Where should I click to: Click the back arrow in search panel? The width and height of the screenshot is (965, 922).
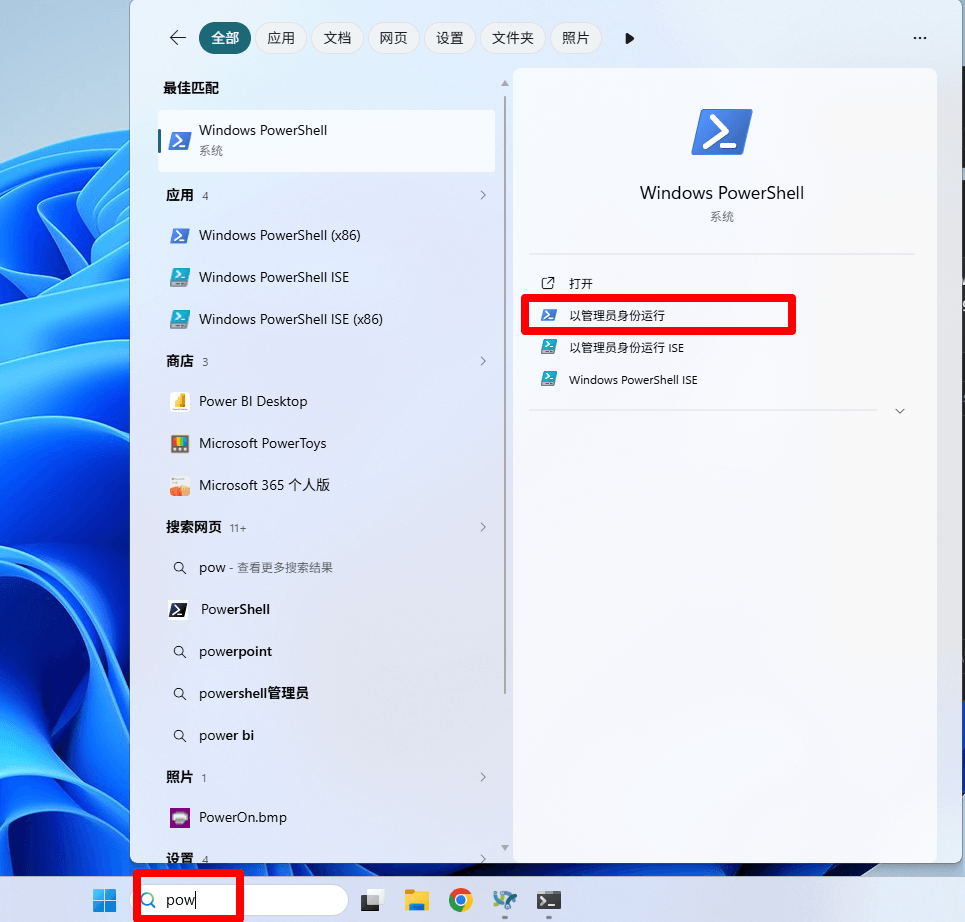(x=178, y=38)
